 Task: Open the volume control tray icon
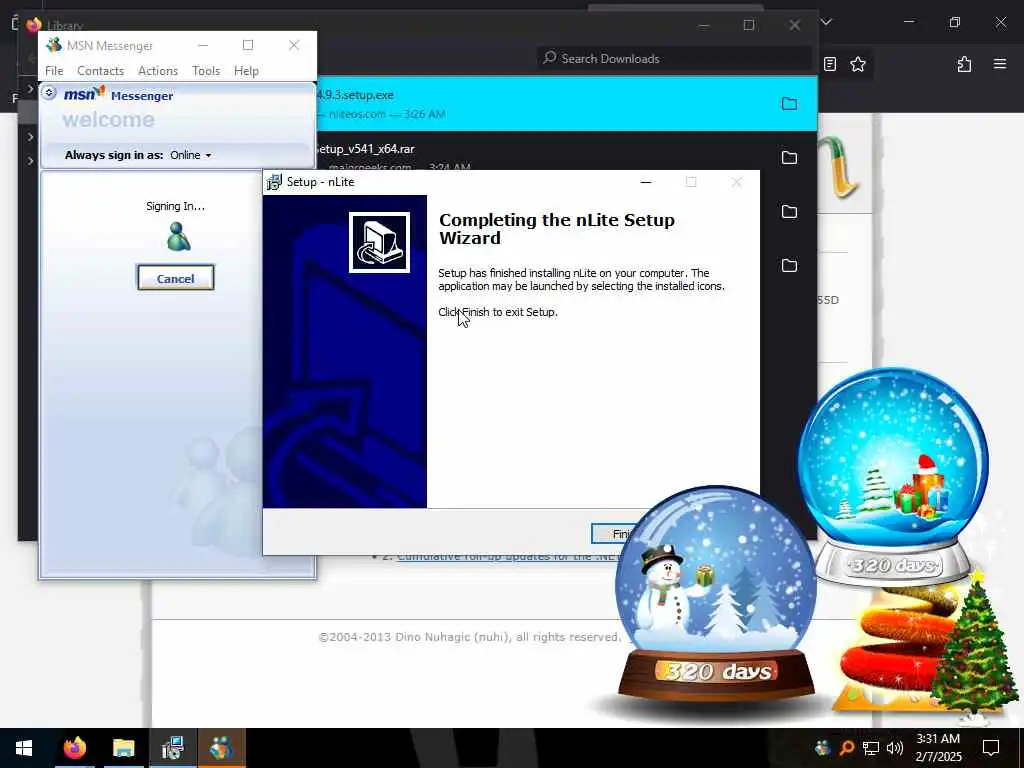[x=895, y=748]
